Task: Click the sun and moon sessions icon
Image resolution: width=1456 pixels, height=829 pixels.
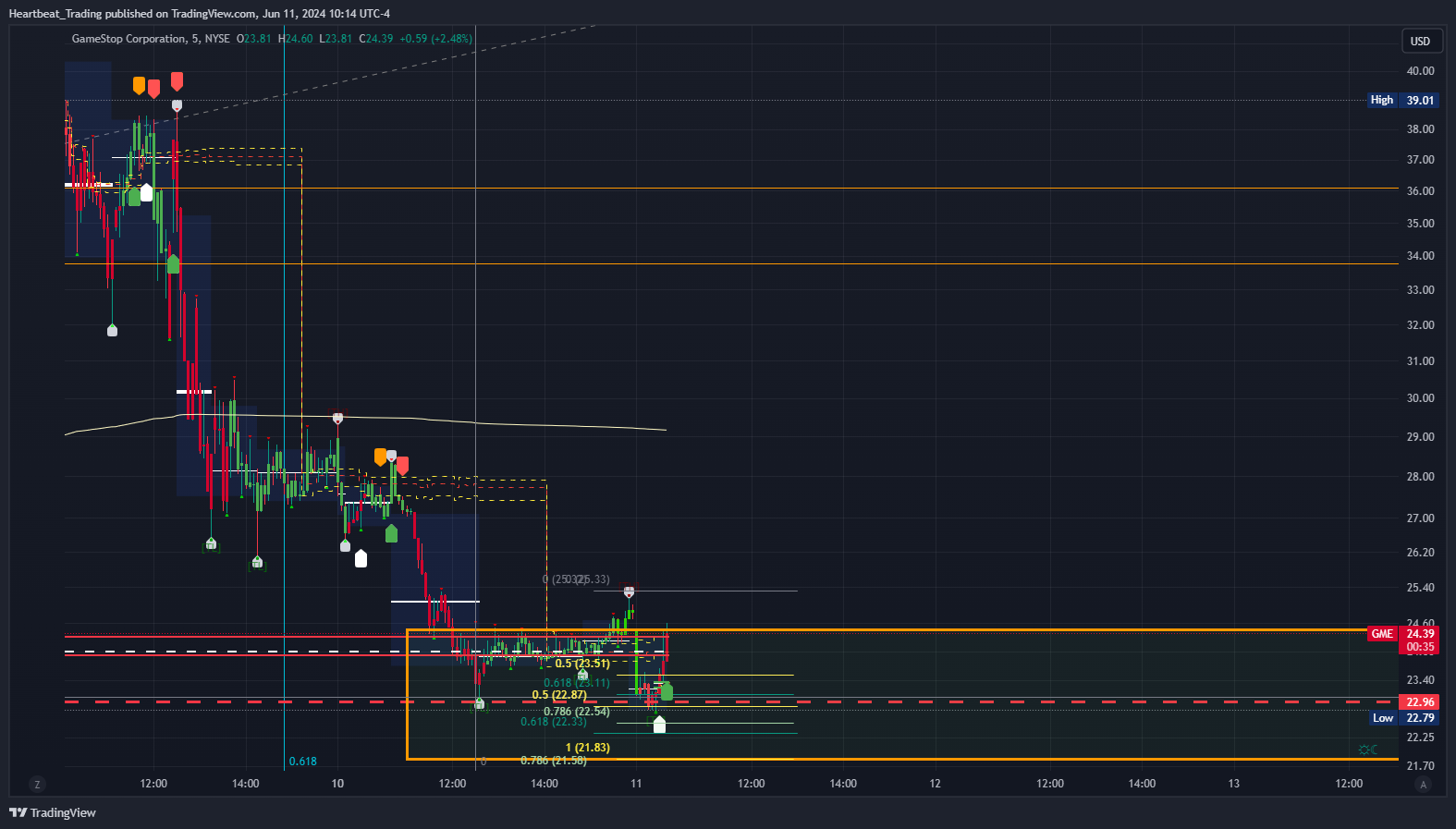Action: coord(1368,750)
